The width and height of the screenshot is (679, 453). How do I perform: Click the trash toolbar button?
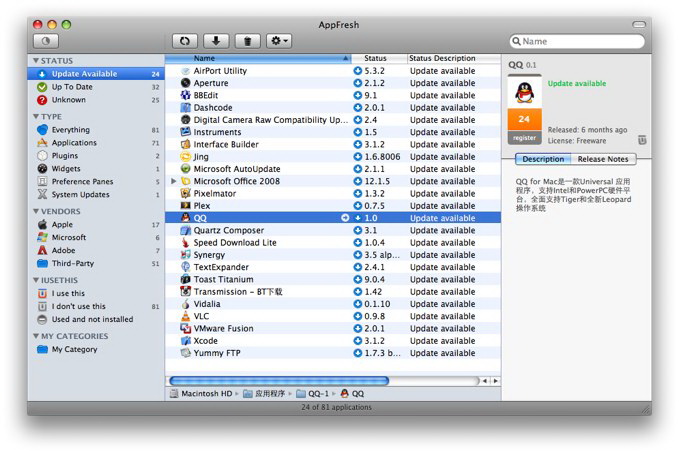(x=247, y=41)
